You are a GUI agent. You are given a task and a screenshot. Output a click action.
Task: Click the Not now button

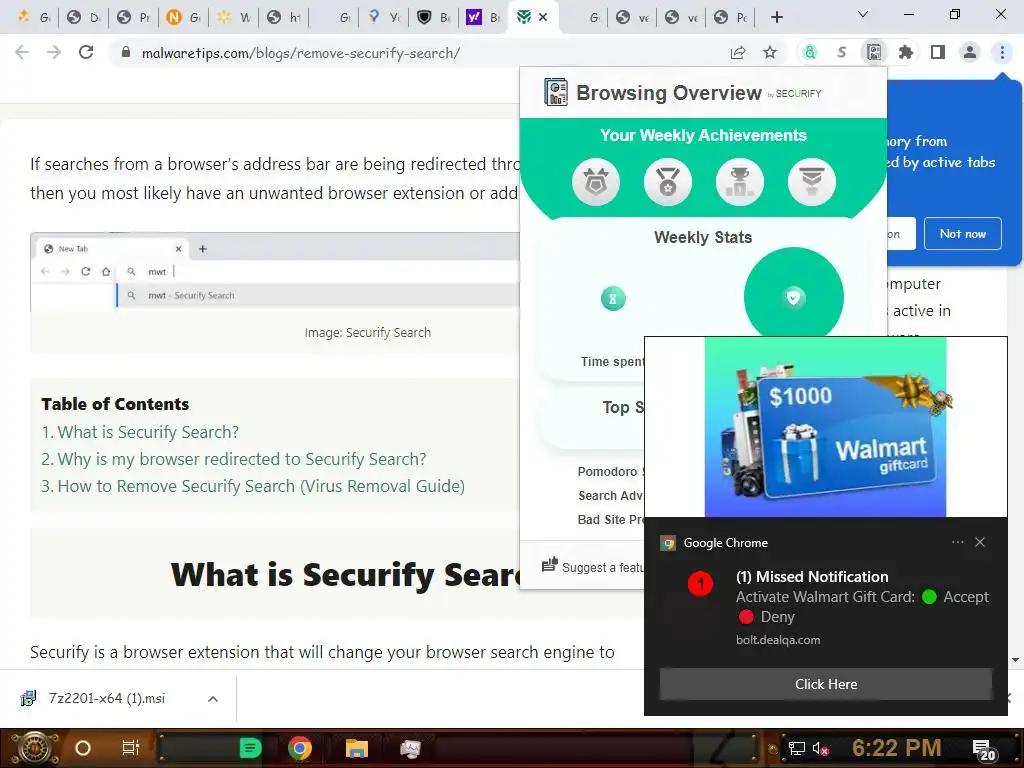(963, 234)
